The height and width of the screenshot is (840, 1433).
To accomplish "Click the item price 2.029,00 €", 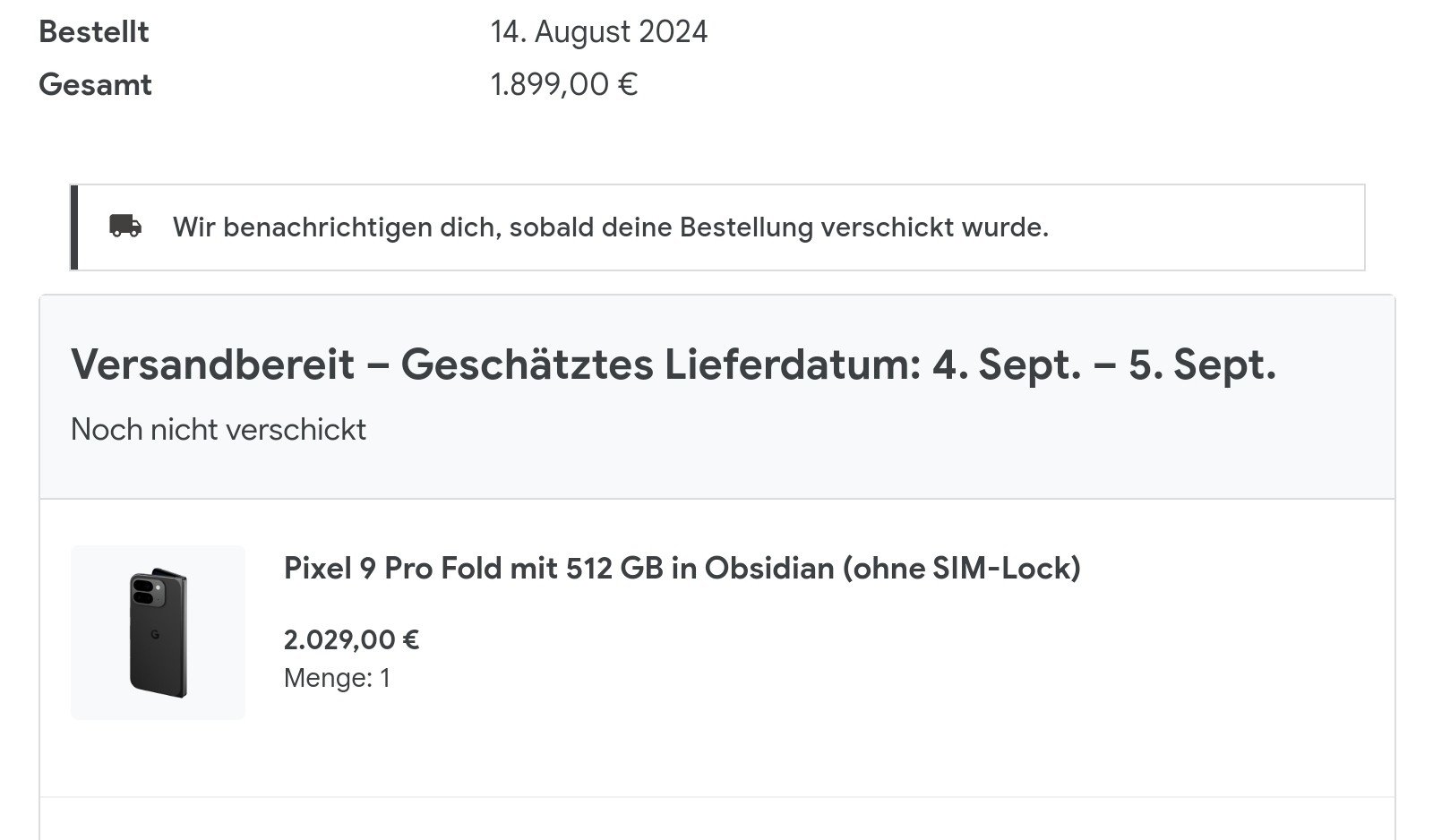I will [x=352, y=639].
